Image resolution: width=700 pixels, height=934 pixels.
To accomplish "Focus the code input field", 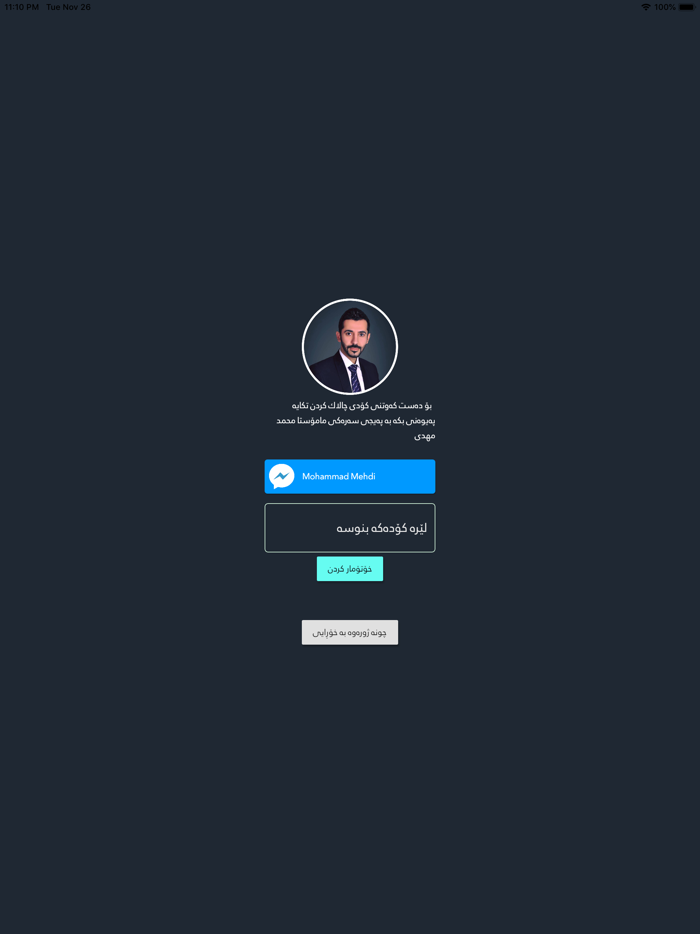I will point(350,528).
